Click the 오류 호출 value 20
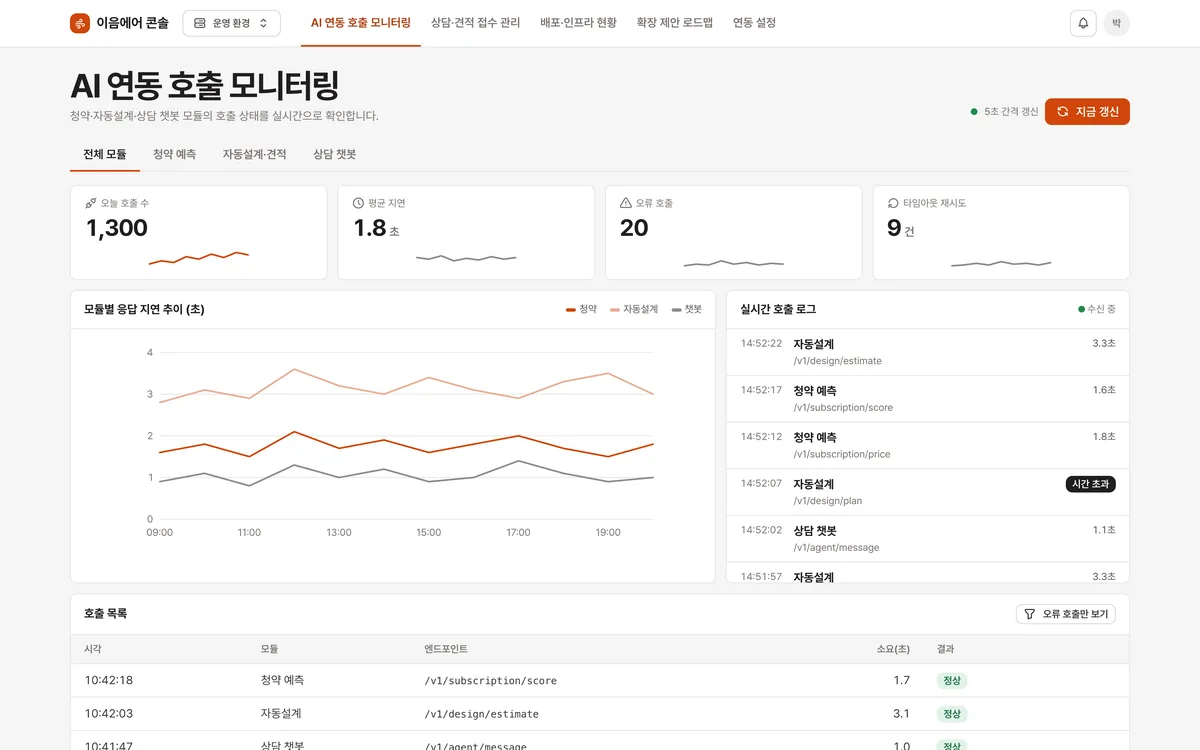Viewport: 1200px width, 750px height. click(634, 228)
